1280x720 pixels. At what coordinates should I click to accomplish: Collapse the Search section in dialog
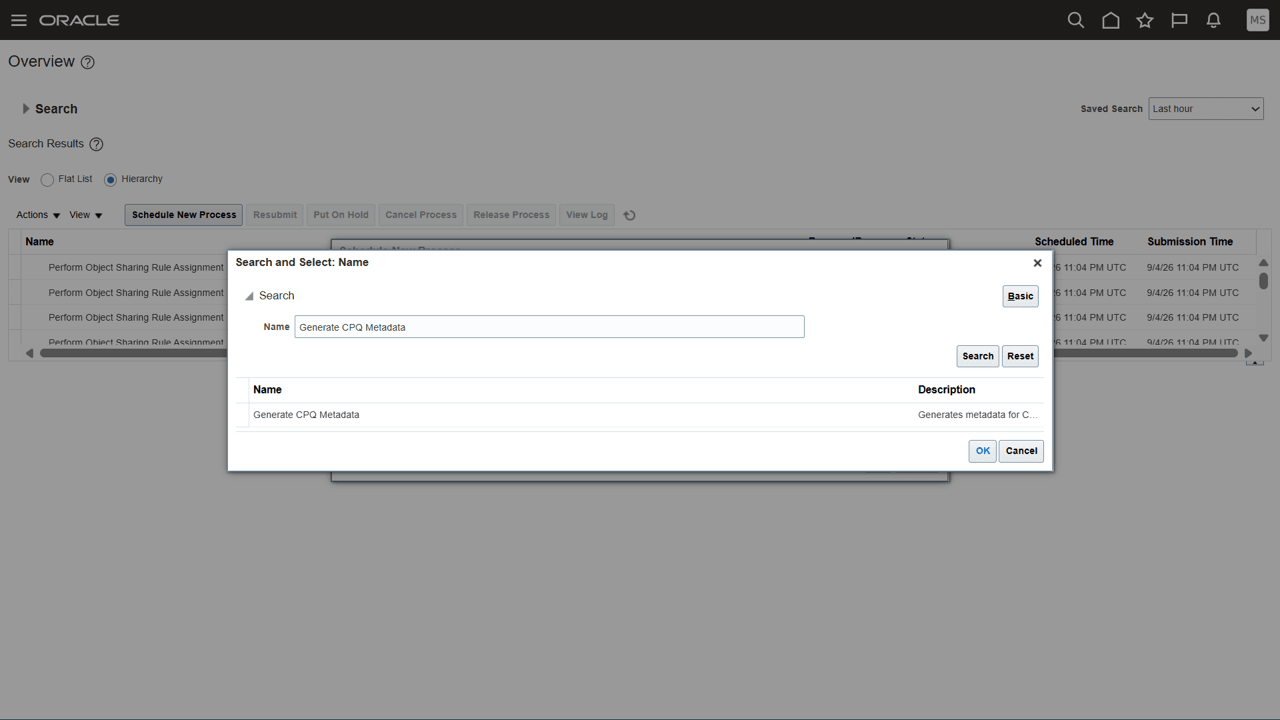(249, 296)
